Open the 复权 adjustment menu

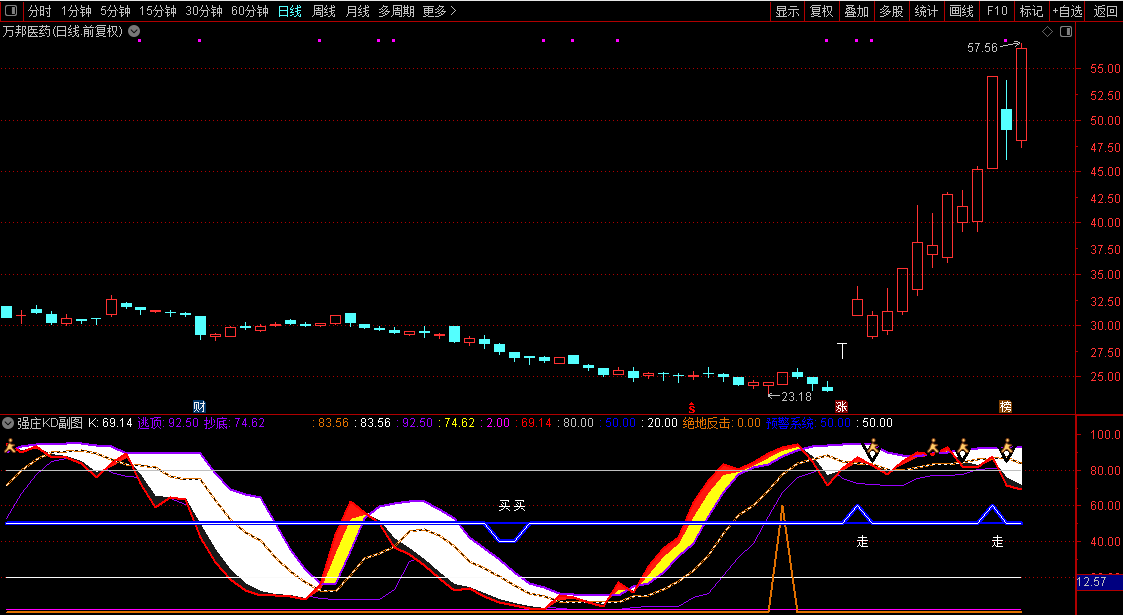coord(821,11)
